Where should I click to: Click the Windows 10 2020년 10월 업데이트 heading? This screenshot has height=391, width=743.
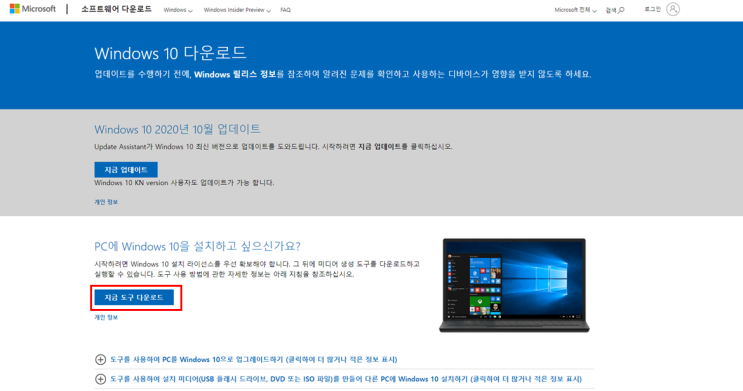177,129
